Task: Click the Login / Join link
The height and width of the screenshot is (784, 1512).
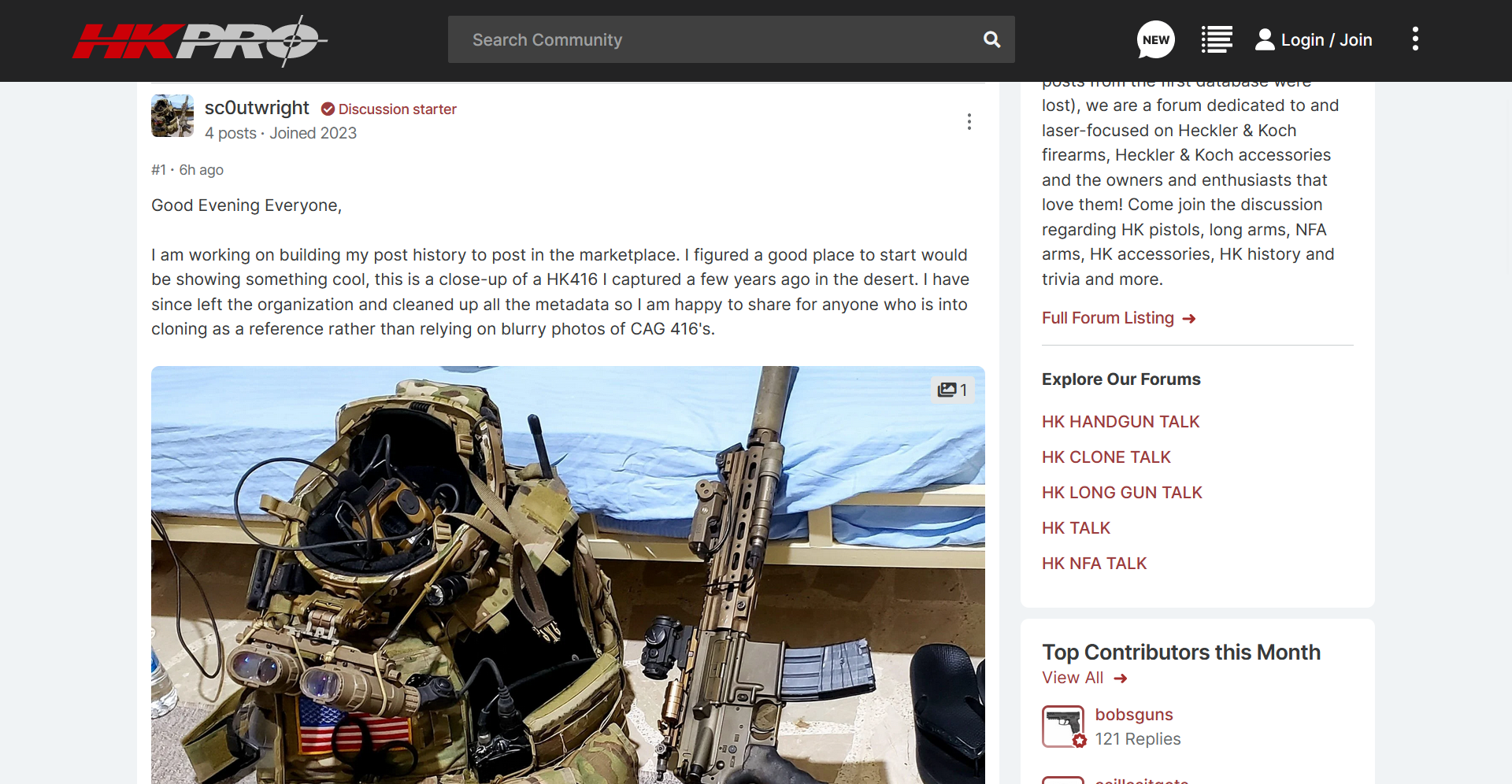Action: click(x=1326, y=39)
